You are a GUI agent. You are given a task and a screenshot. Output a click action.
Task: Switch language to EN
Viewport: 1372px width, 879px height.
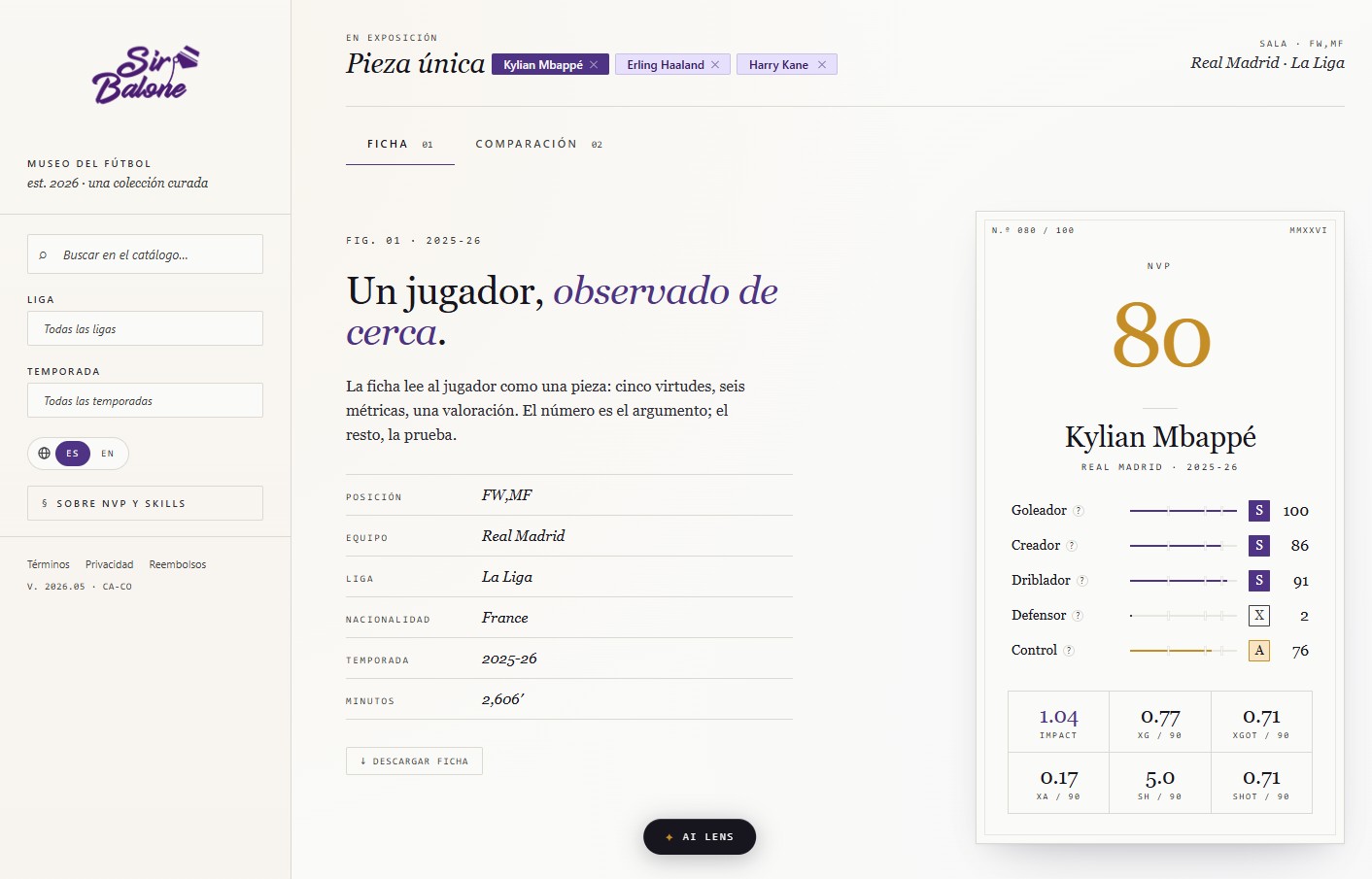tap(108, 454)
